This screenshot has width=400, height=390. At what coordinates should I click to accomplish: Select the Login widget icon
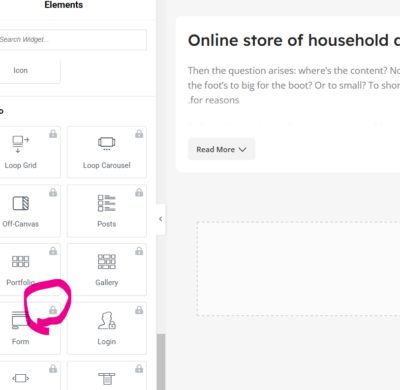pyautogui.click(x=107, y=320)
